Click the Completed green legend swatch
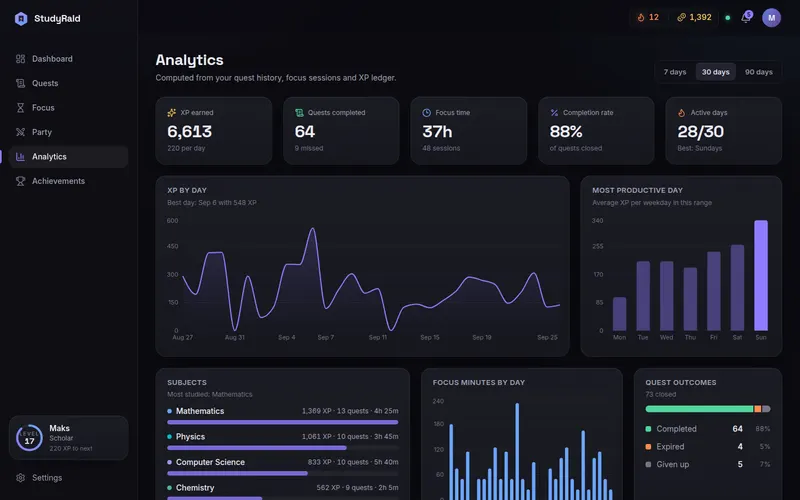Viewport: 800px width, 500px height. pos(648,429)
